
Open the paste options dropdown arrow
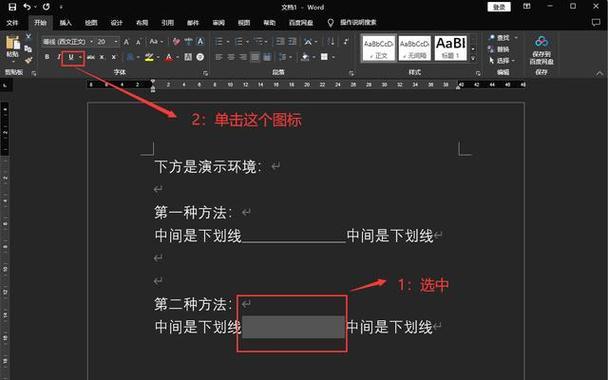[x=13, y=61]
